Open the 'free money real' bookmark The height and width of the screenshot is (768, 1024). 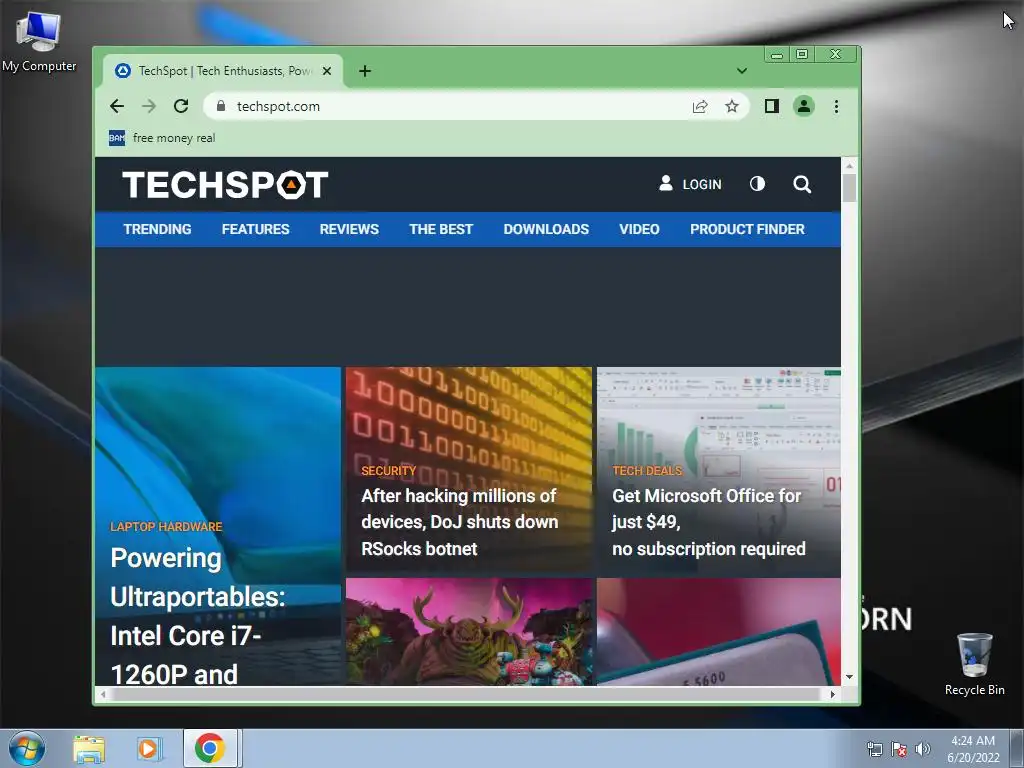tap(162, 138)
